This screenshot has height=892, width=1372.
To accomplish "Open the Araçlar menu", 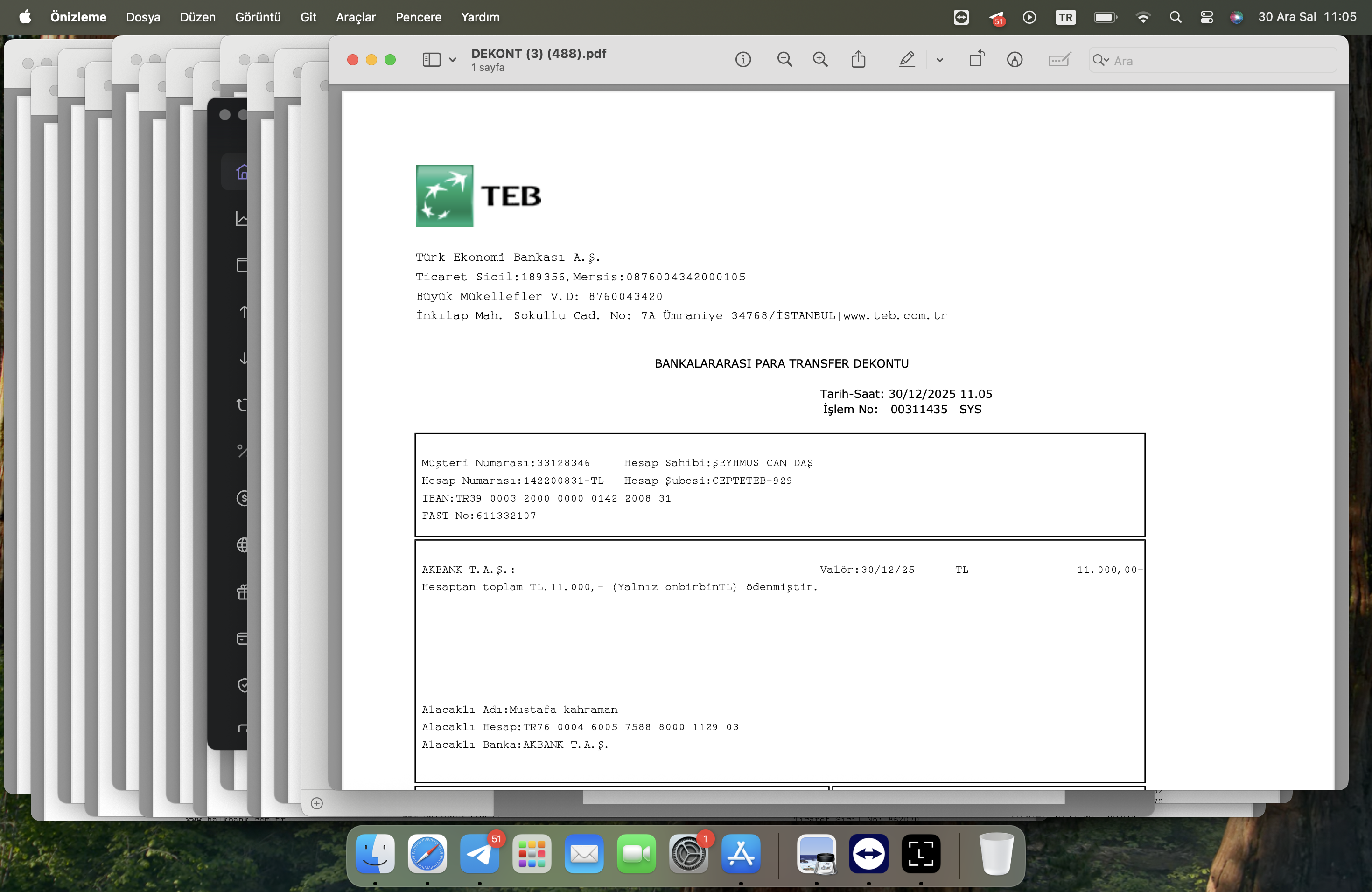I will 356,17.
